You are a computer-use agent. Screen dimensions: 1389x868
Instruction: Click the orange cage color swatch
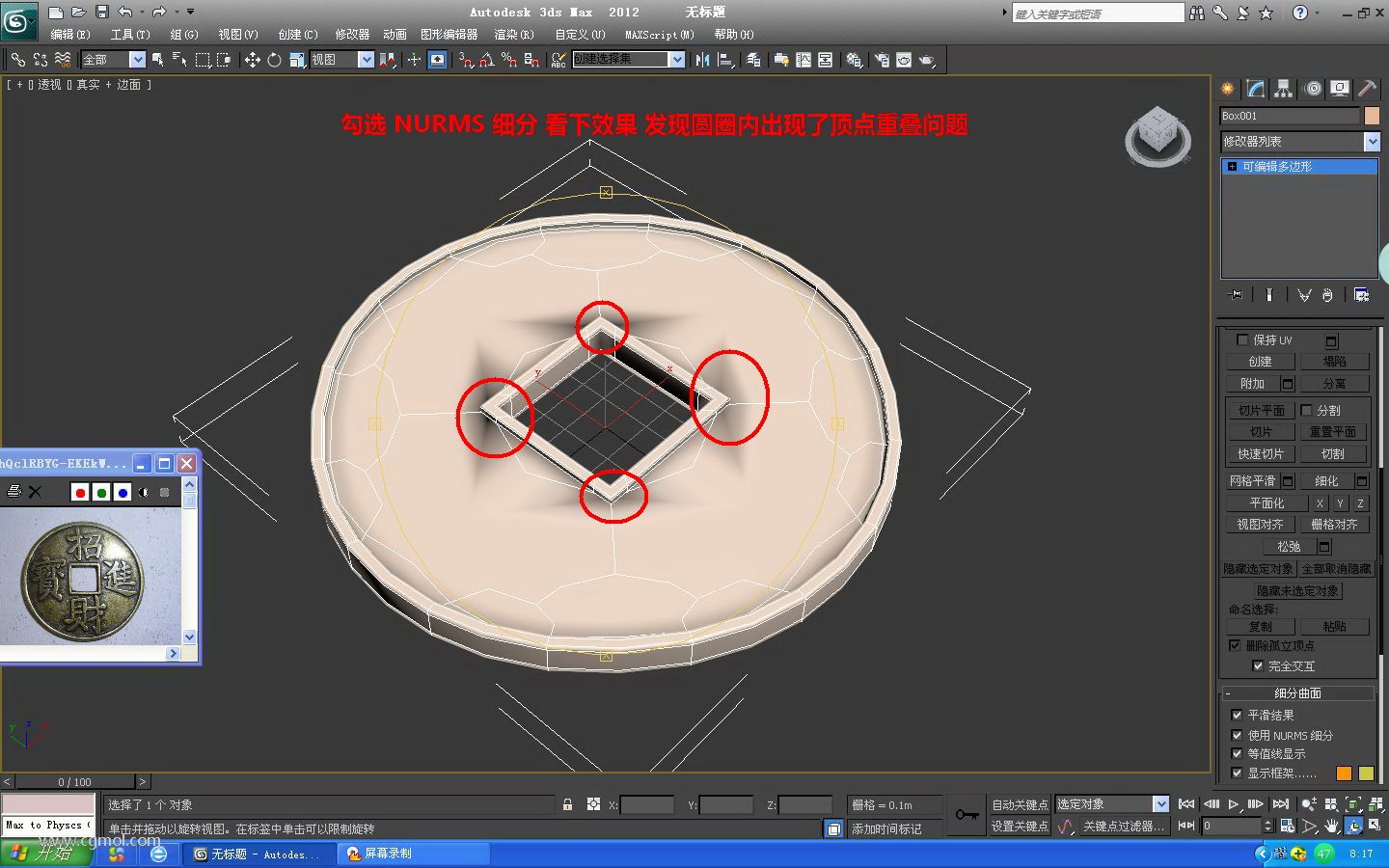pos(1344,773)
